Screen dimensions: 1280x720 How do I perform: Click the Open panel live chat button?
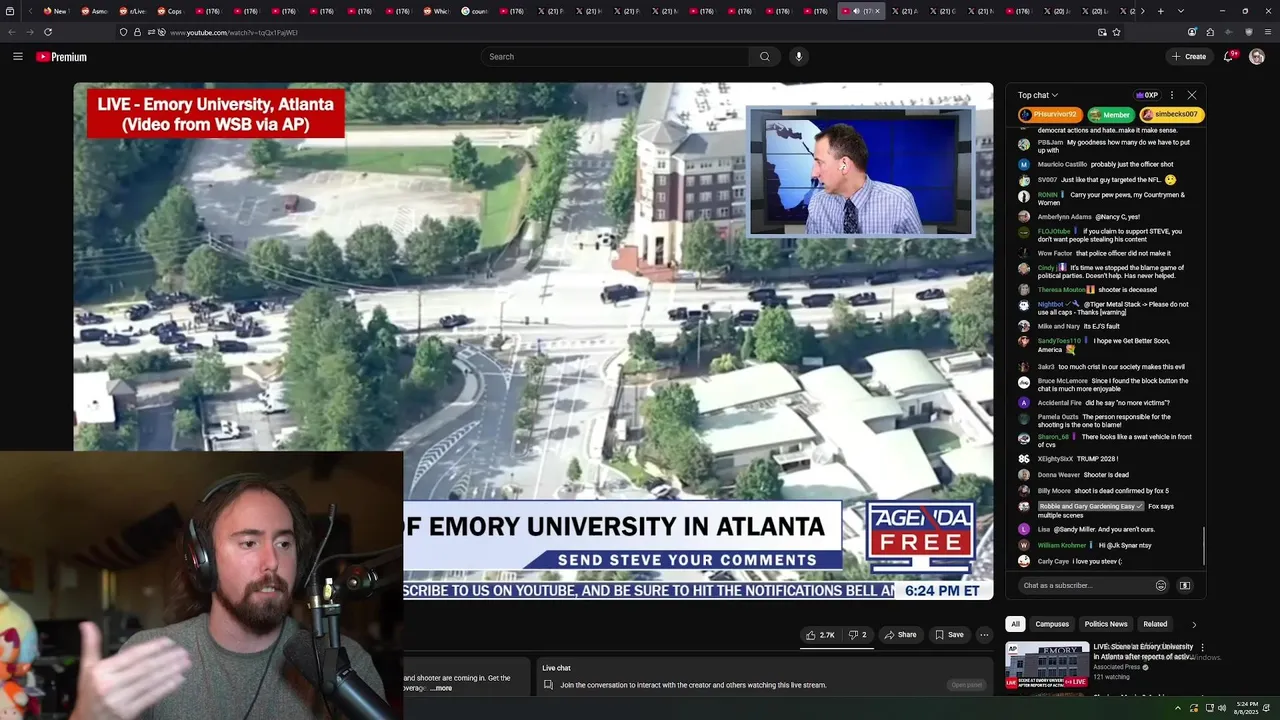[966, 685]
